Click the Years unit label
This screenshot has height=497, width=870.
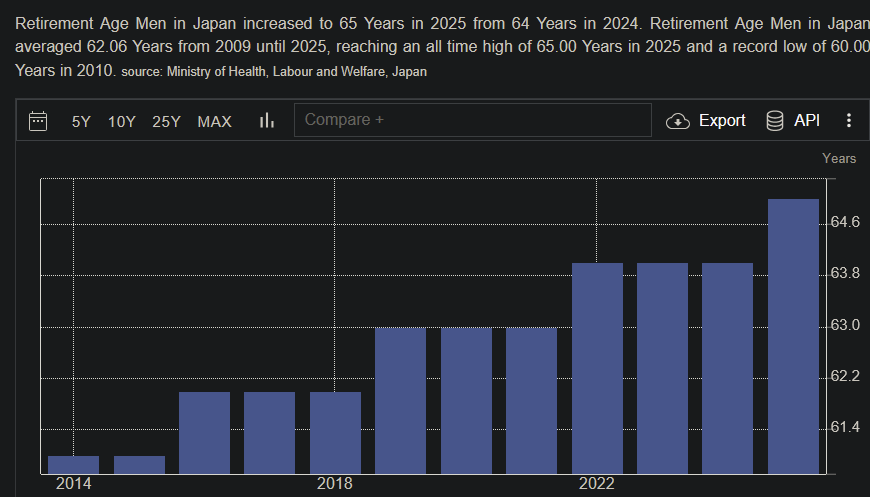[x=839, y=159]
